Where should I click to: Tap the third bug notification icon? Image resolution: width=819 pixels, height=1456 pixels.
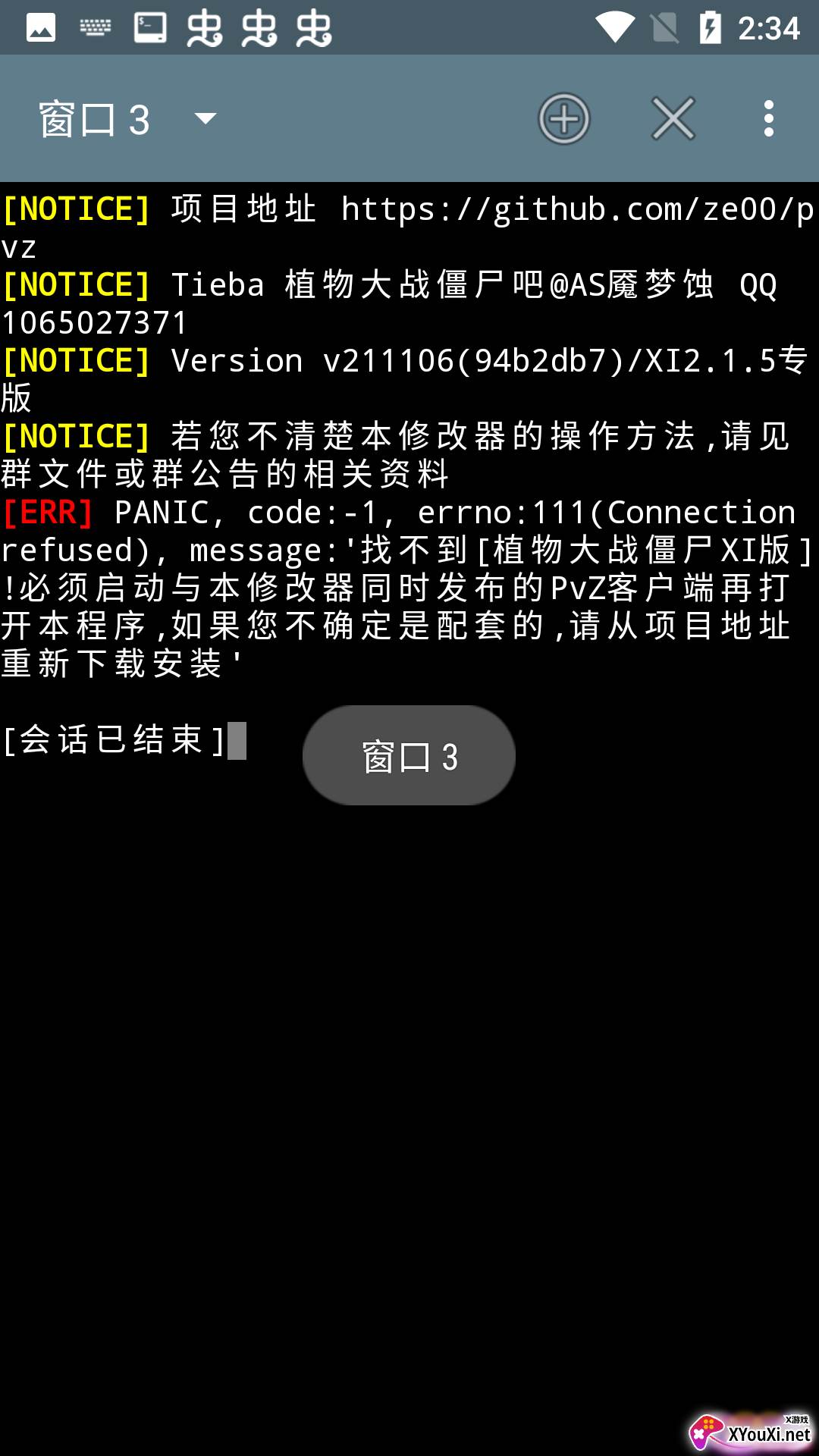click(314, 29)
